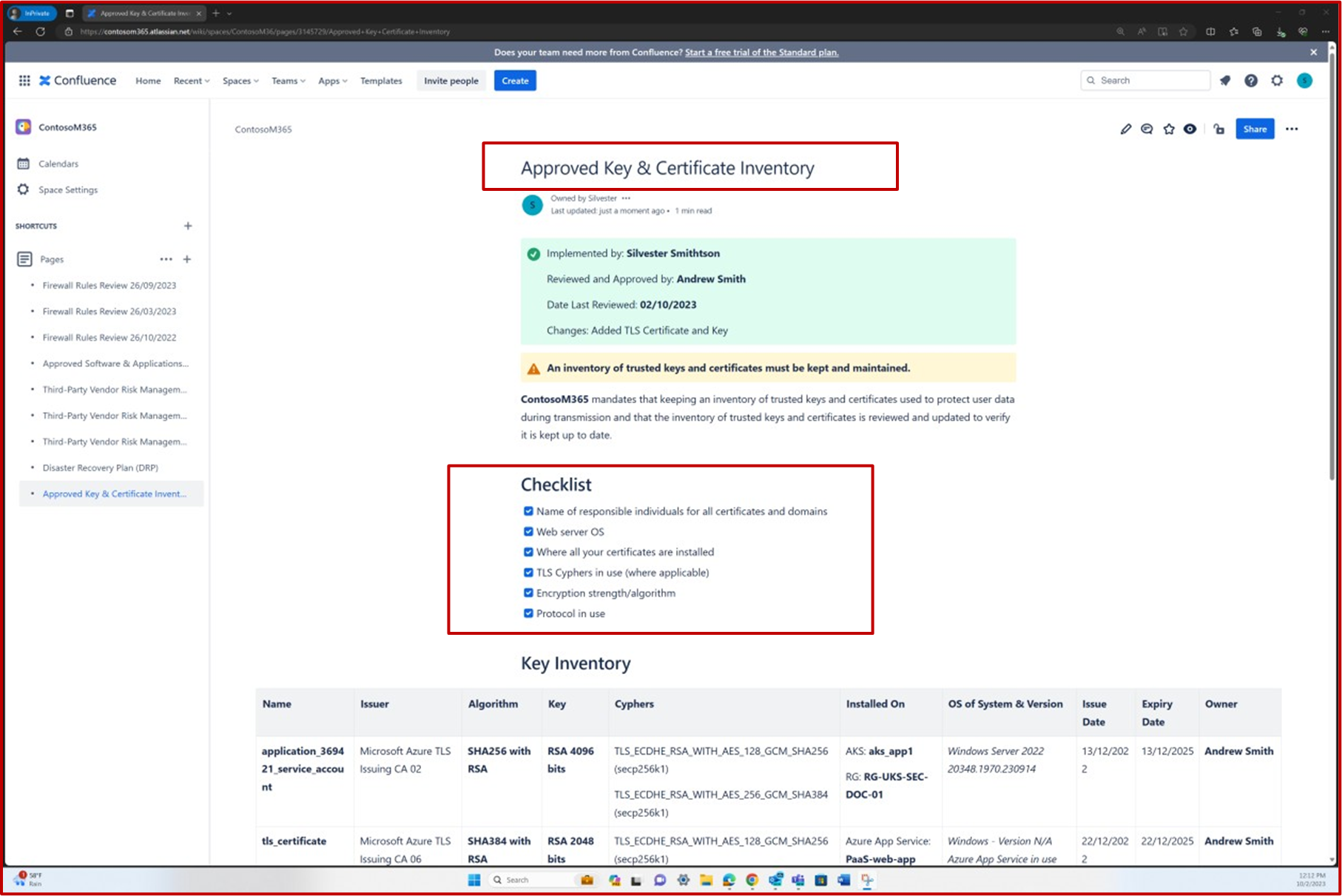This screenshot has height=896, width=1342.
Task: Select the Disaster Recovery Plan (DRP) page
Action: click(x=99, y=468)
